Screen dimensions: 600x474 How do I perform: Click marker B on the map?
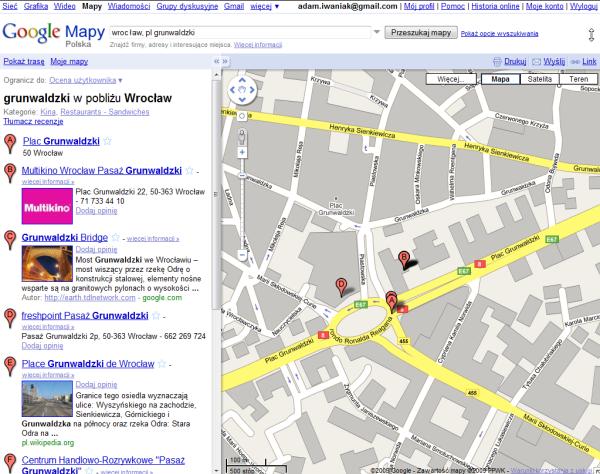click(x=404, y=260)
